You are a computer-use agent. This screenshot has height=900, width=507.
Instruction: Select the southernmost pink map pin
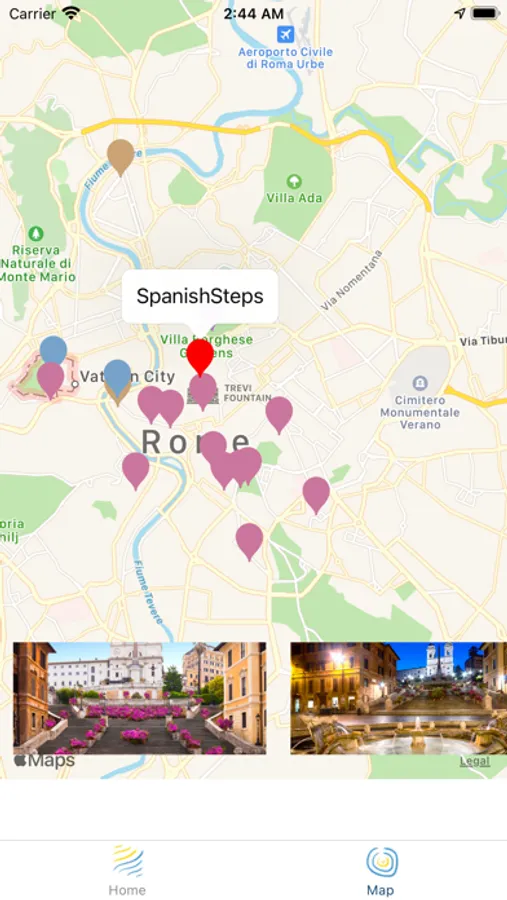pos(249,541)
